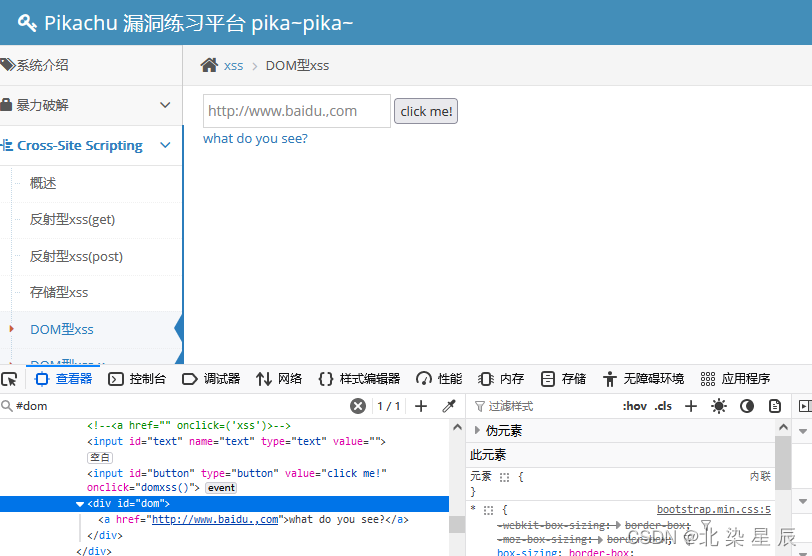Screen dimensions: 812x556
Task: Click the markup pane scroll-up arrow
Action: 457,428
